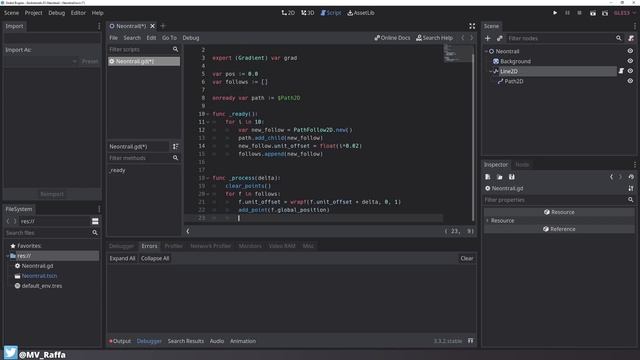This screenshot has width=640, height=360.
Task: Play a custom scene
Action: coord(605,13)
